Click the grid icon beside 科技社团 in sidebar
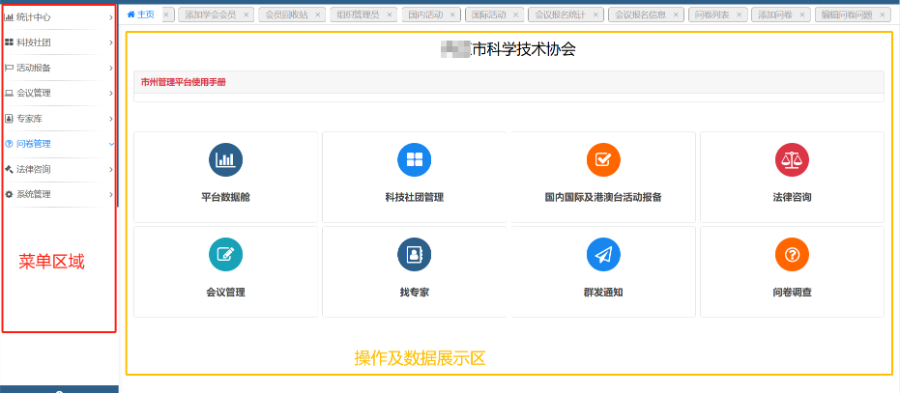 9,42
